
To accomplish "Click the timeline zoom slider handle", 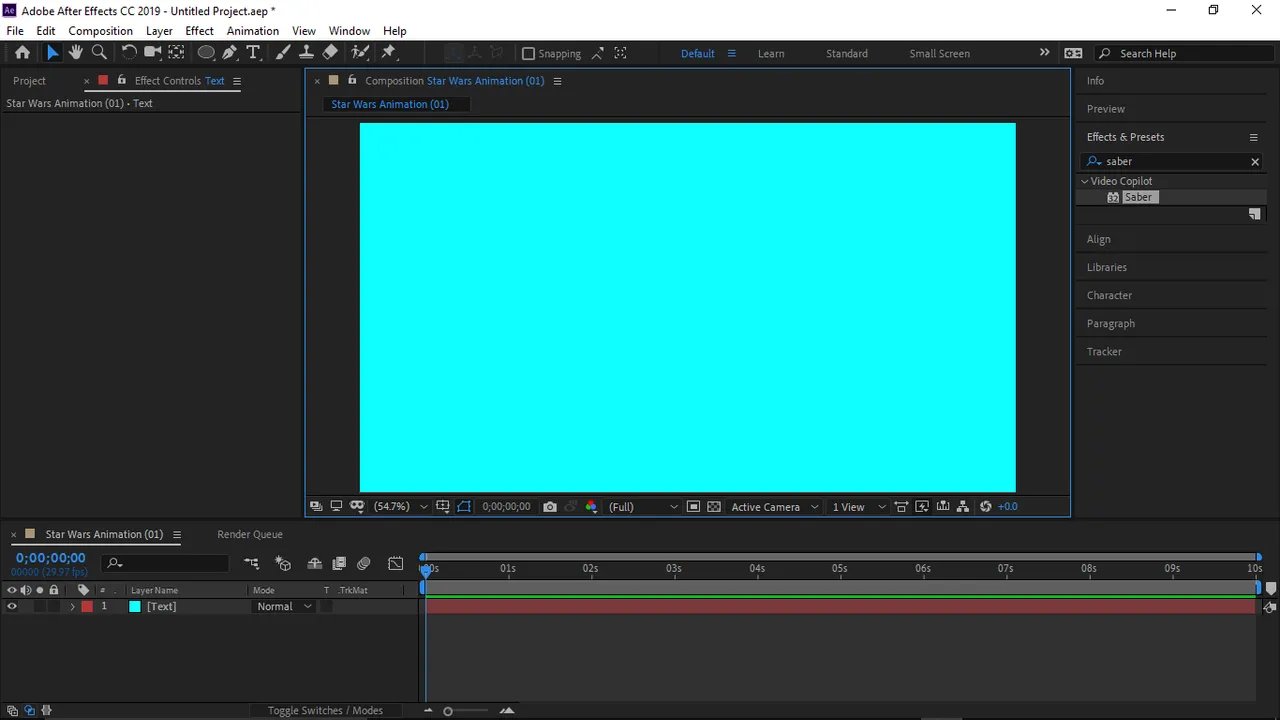I will 448,711.
